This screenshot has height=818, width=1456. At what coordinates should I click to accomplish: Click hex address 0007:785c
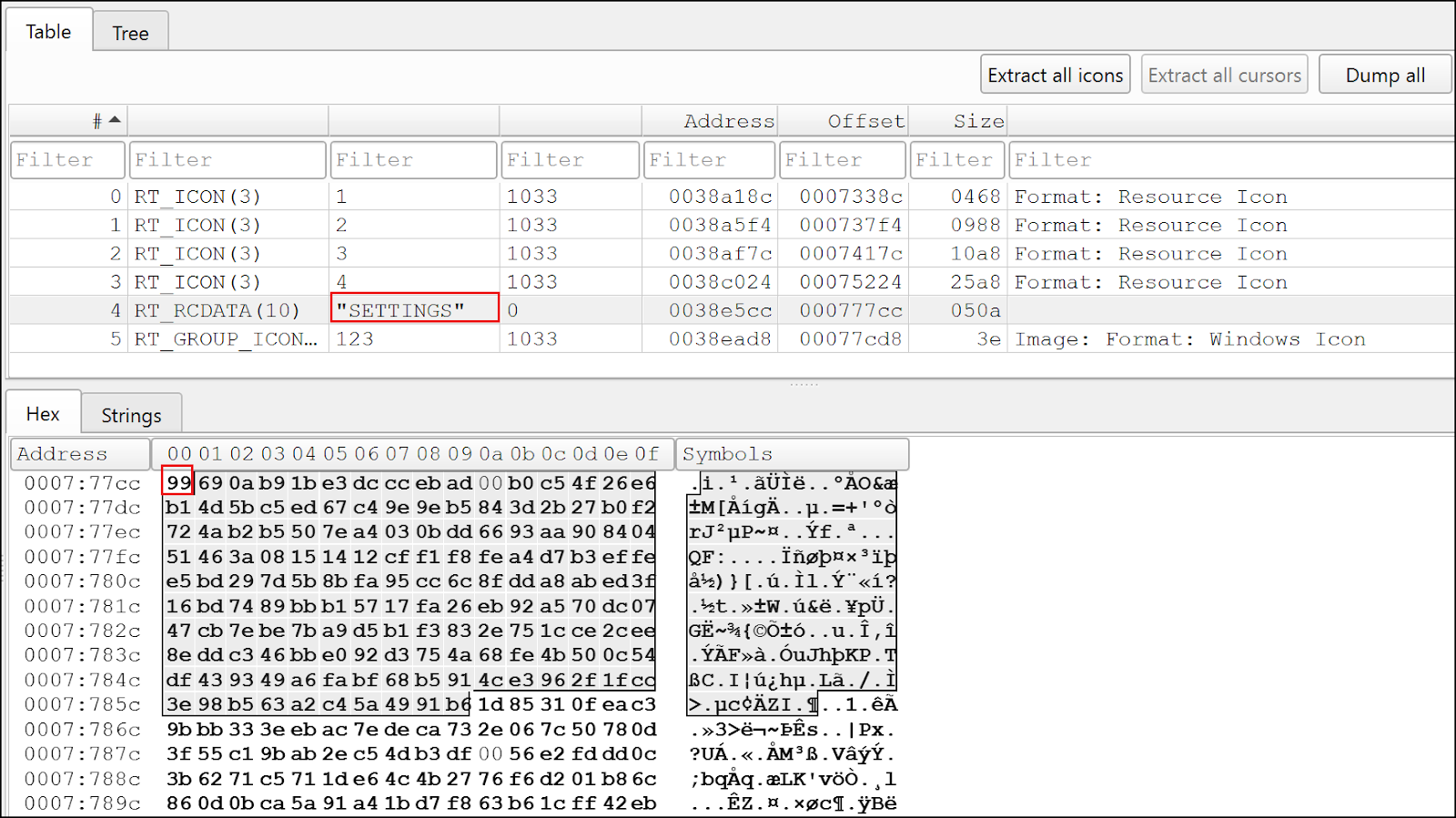pyautogui.click(x=82, y=704)
